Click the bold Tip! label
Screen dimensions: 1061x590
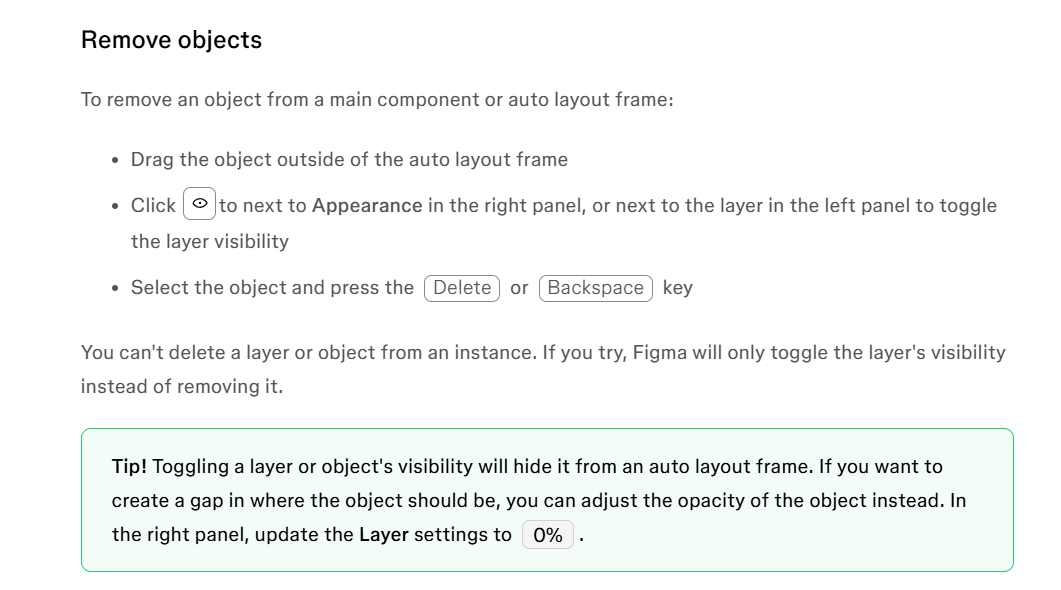(x=129, y=467)
